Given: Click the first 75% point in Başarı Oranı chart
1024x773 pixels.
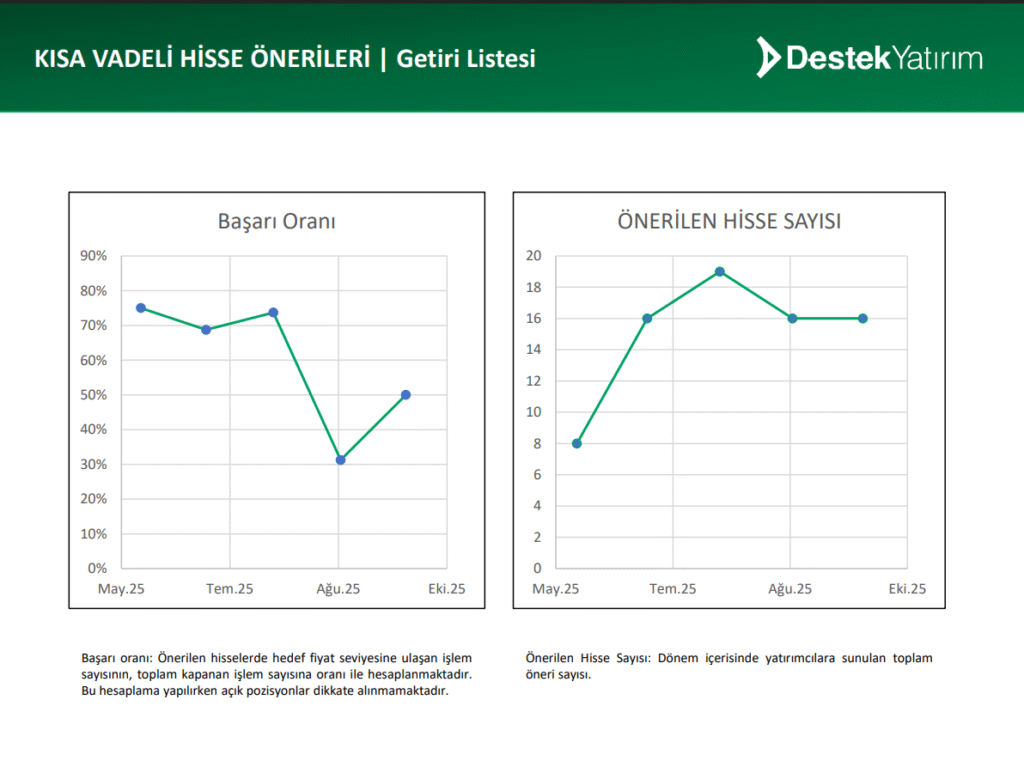Looking at the screenshot, I should pyautogui.click(x=141, y=308).
